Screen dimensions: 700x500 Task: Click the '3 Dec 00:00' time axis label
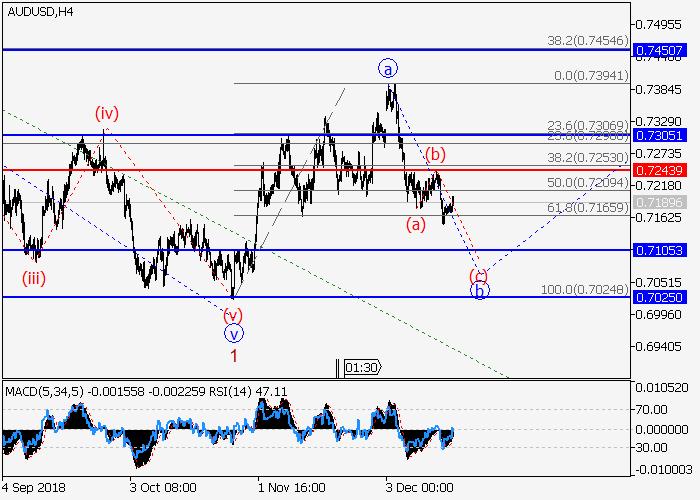[422, 487]
